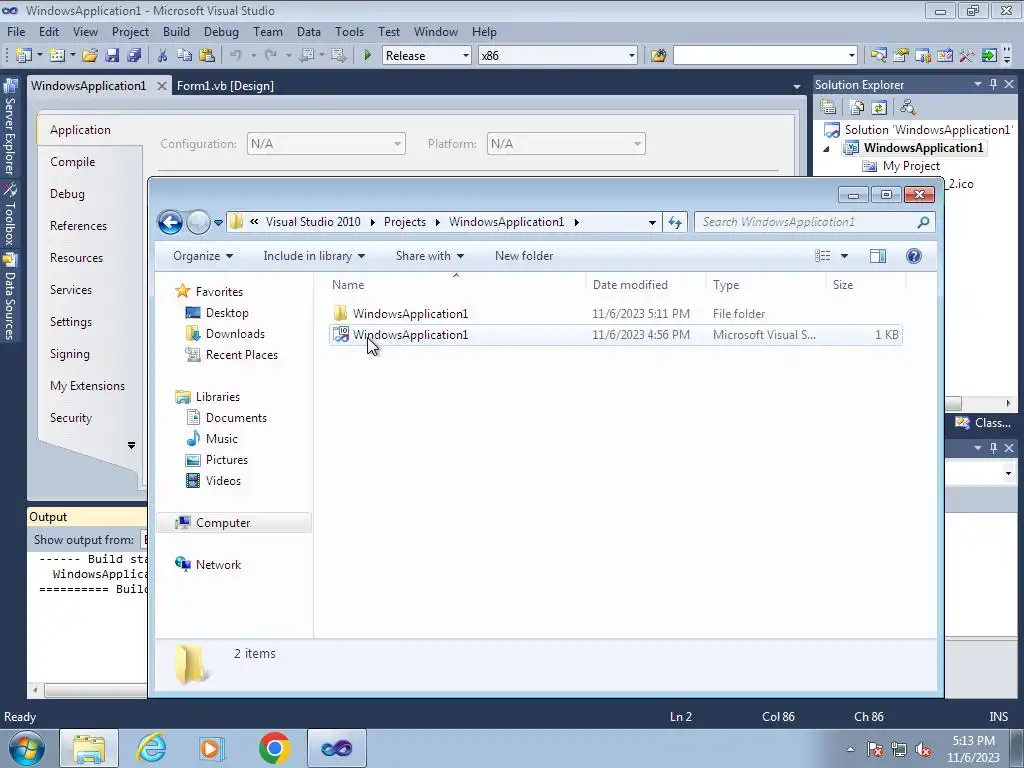Click the blue Help icon in the explorer window

pyautogui.click(x=914, y=256)
